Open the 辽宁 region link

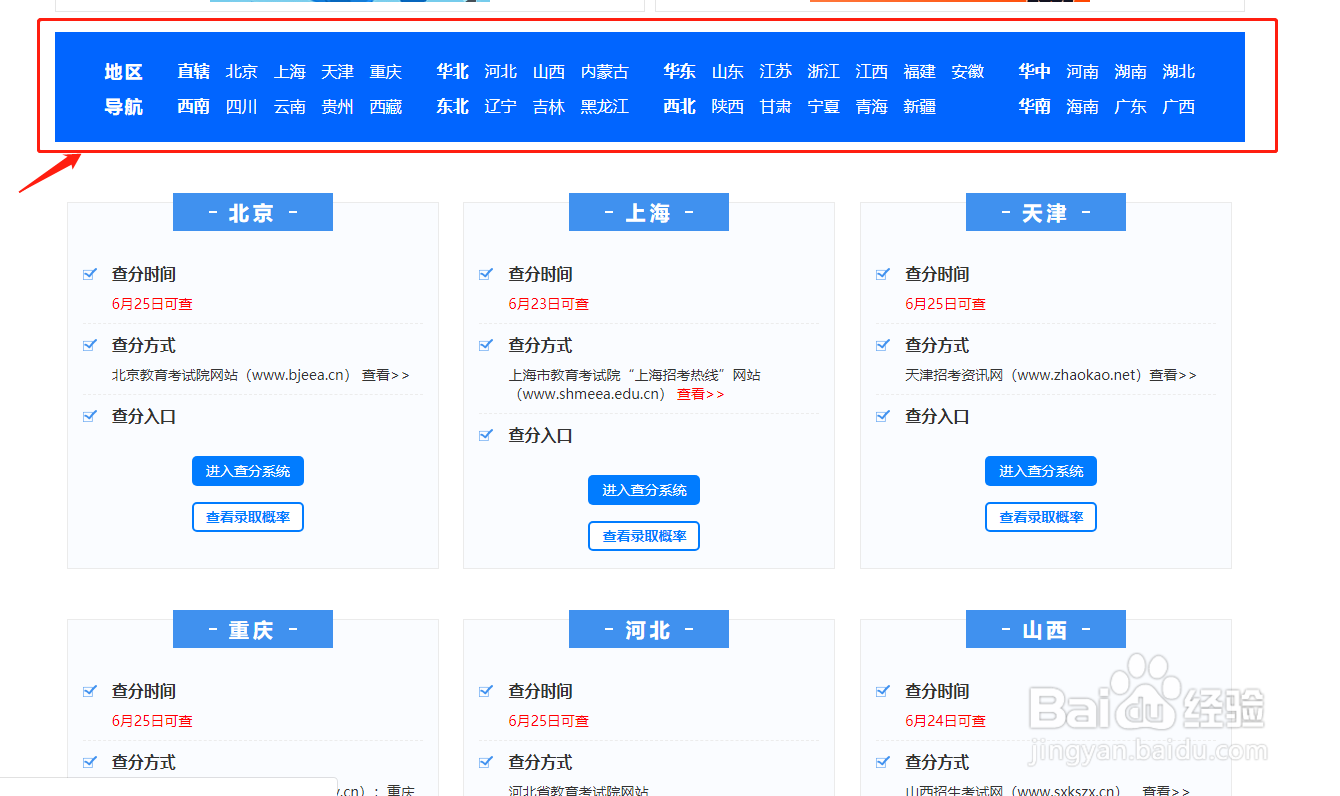point(501,107)
